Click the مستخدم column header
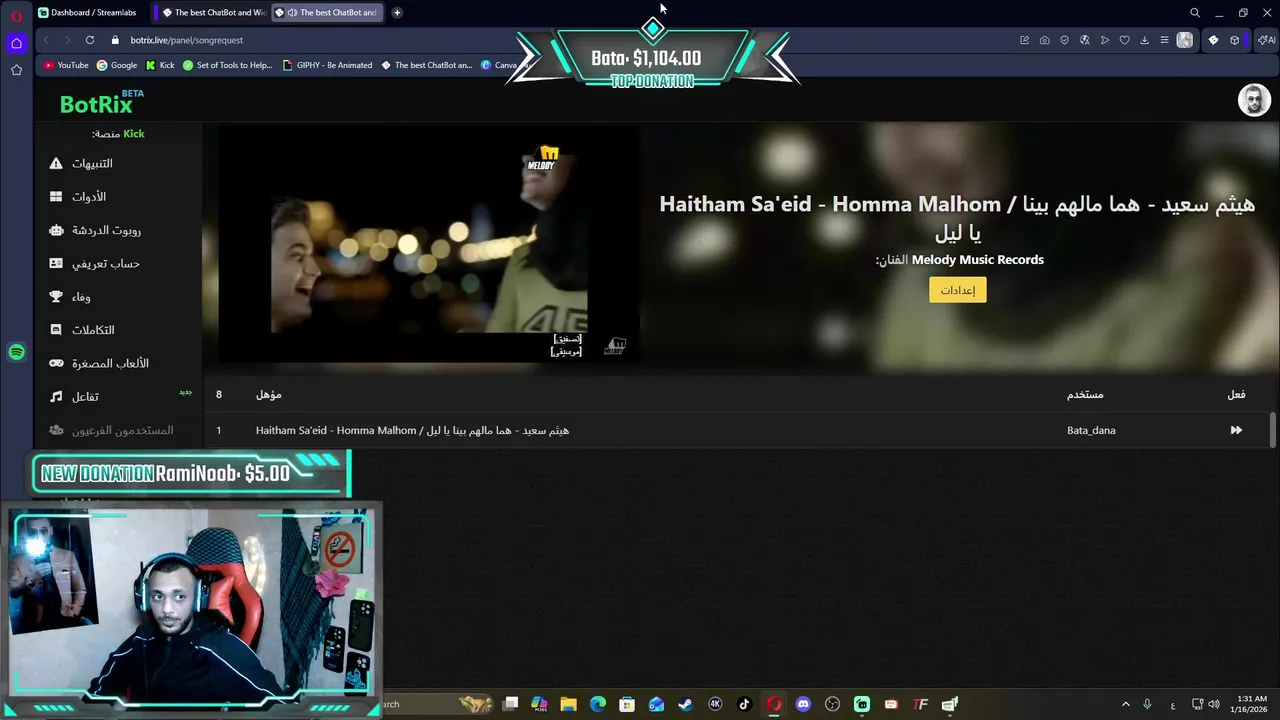 click(1085, 394)
